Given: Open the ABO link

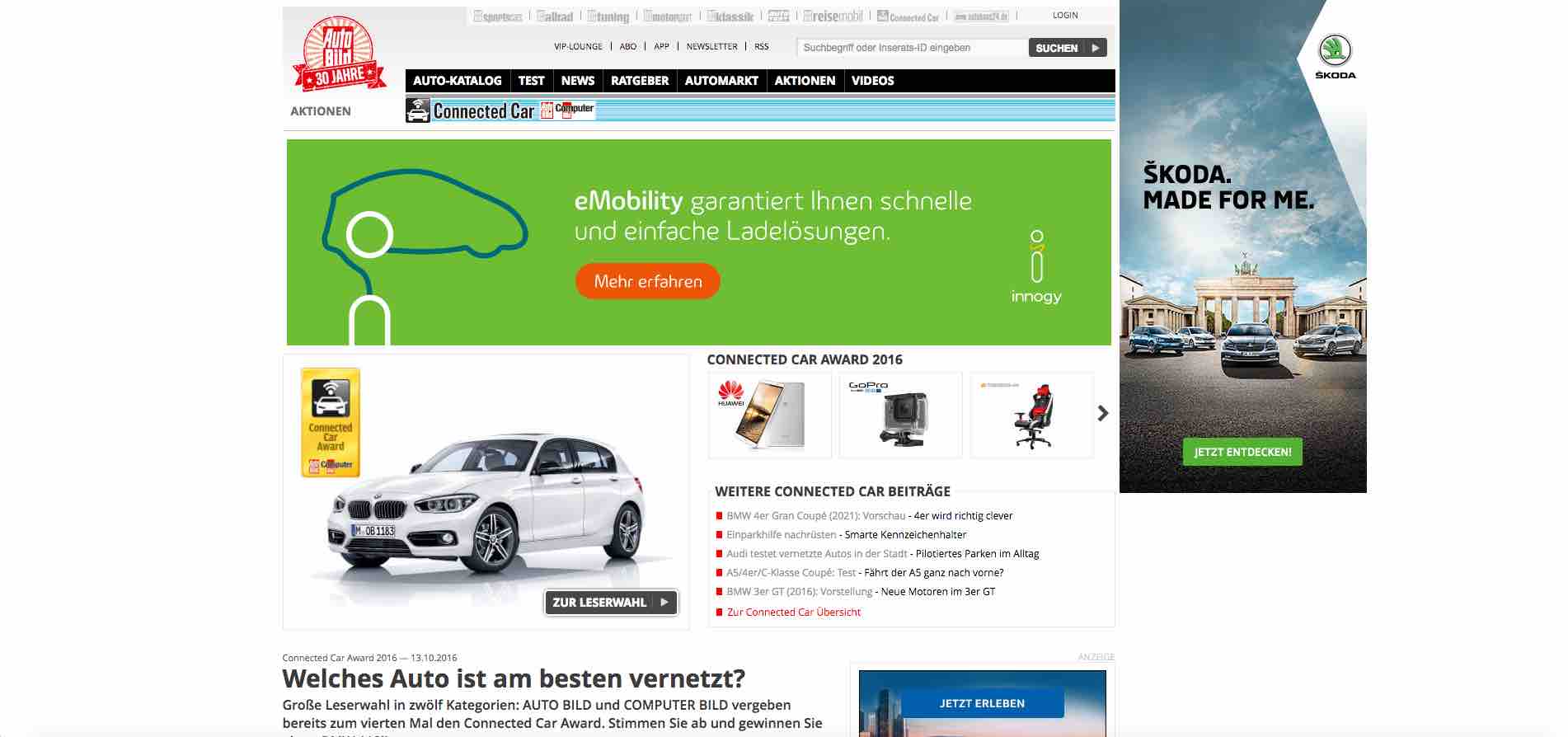Looking at the screenshot, I should tap(628, 46).
